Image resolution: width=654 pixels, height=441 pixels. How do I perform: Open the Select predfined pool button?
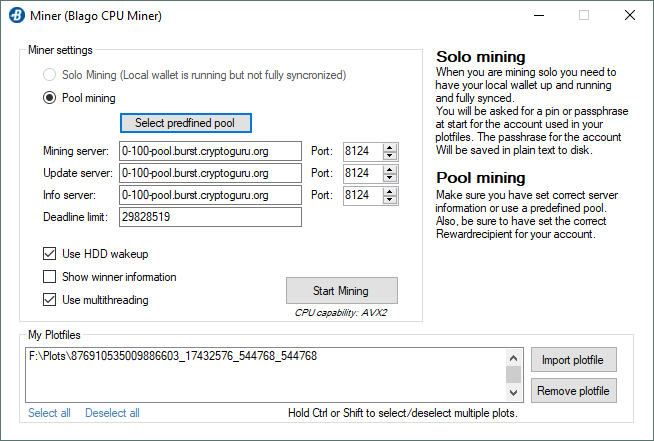point(186,123)
